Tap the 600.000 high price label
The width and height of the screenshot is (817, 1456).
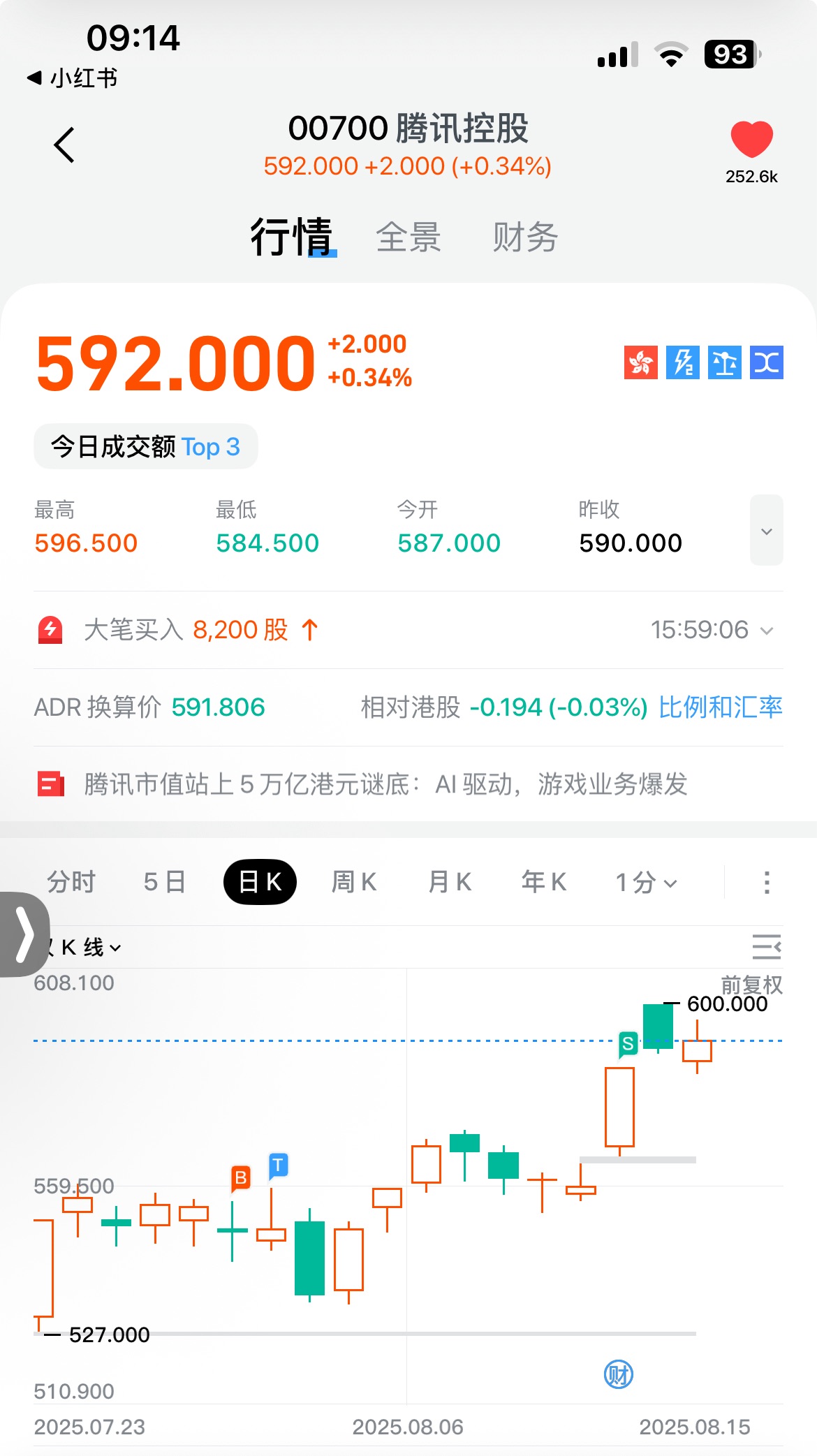(x=727, y=1004)
